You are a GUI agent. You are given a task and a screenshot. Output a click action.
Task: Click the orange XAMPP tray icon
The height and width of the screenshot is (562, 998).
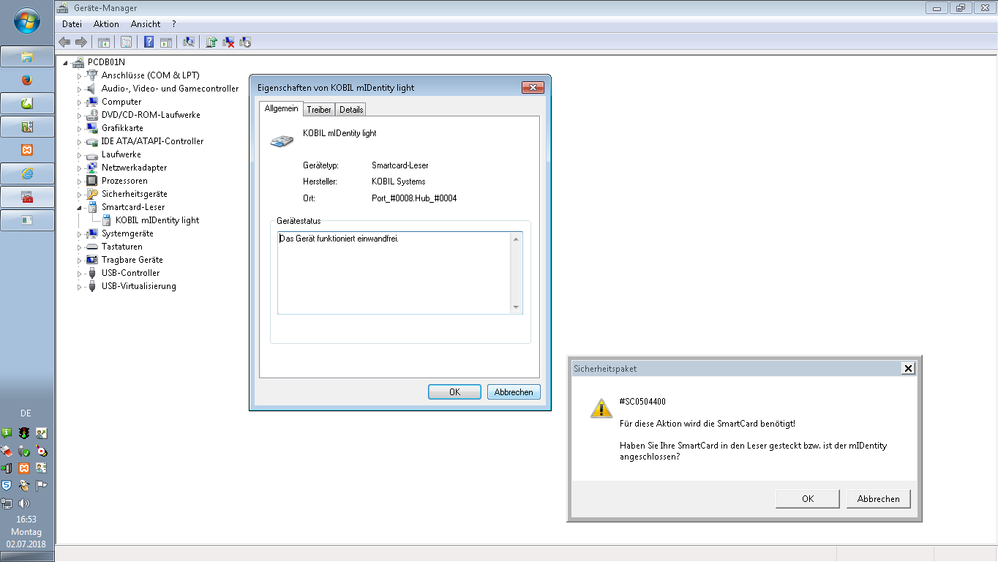pos(24,468)
